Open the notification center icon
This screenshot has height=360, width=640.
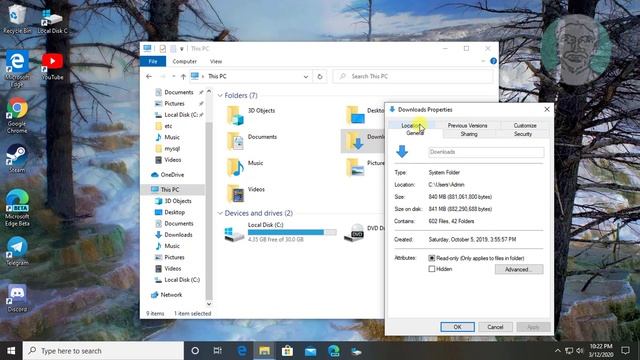(x=625, y=351)
